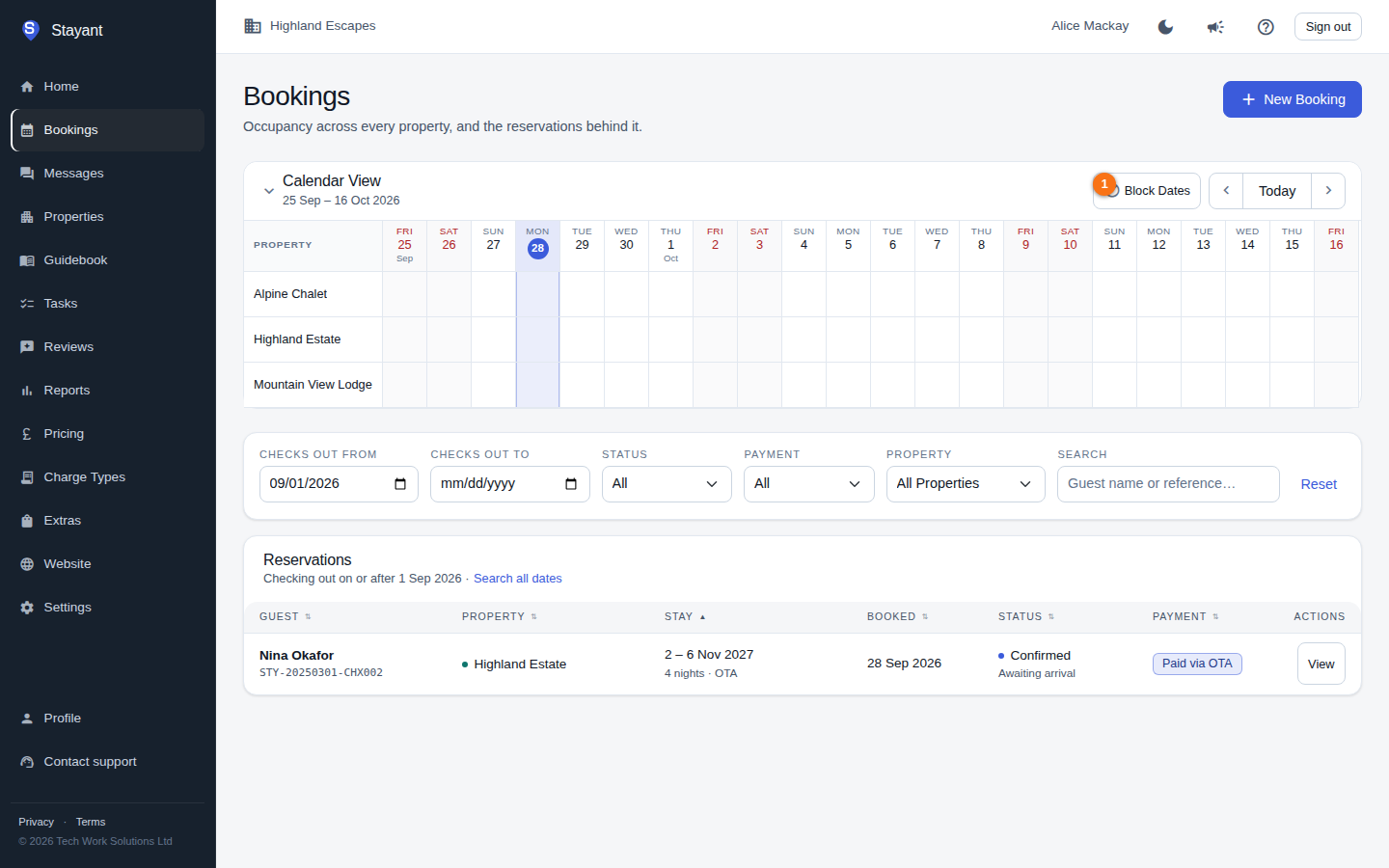This screenshot has height=868, width=1389.
Task: Open the All Properties dropdown
Action: tap(966, 484)
